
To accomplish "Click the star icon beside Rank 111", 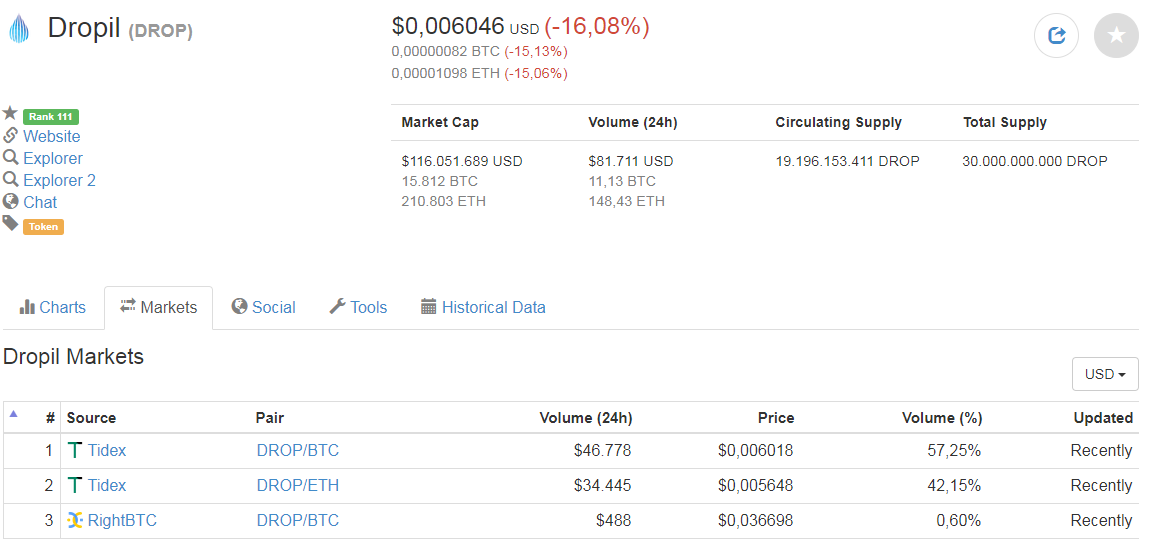I will 10,113.
